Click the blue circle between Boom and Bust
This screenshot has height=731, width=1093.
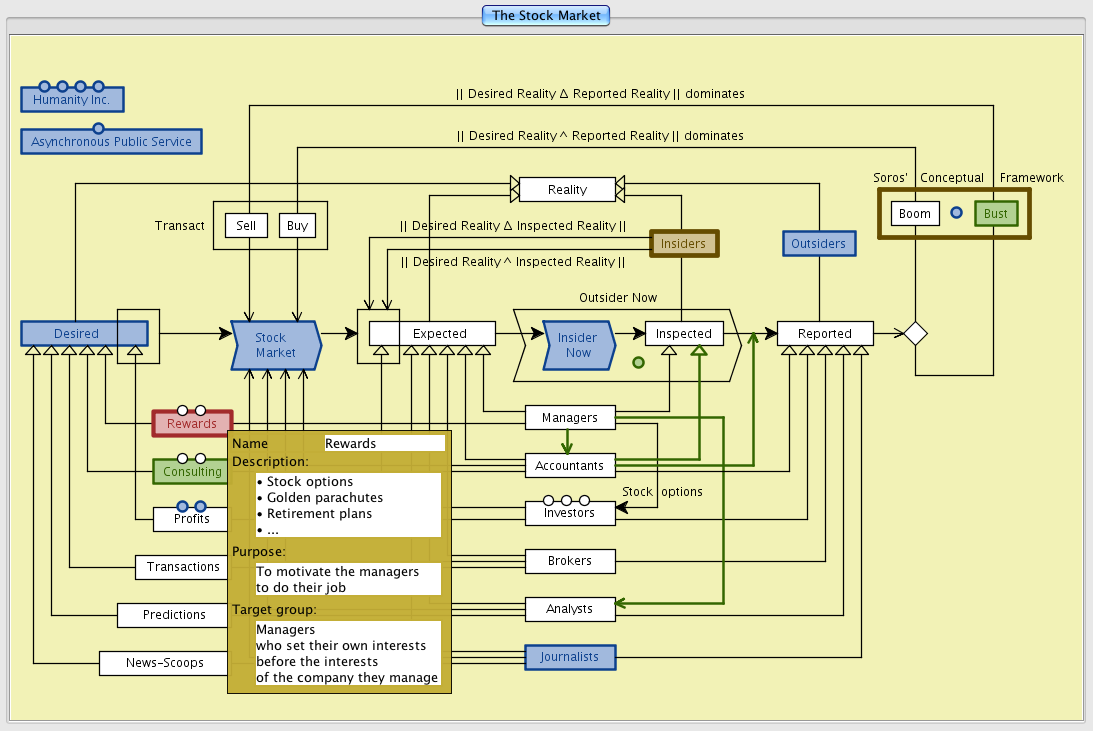click(956, 213)
